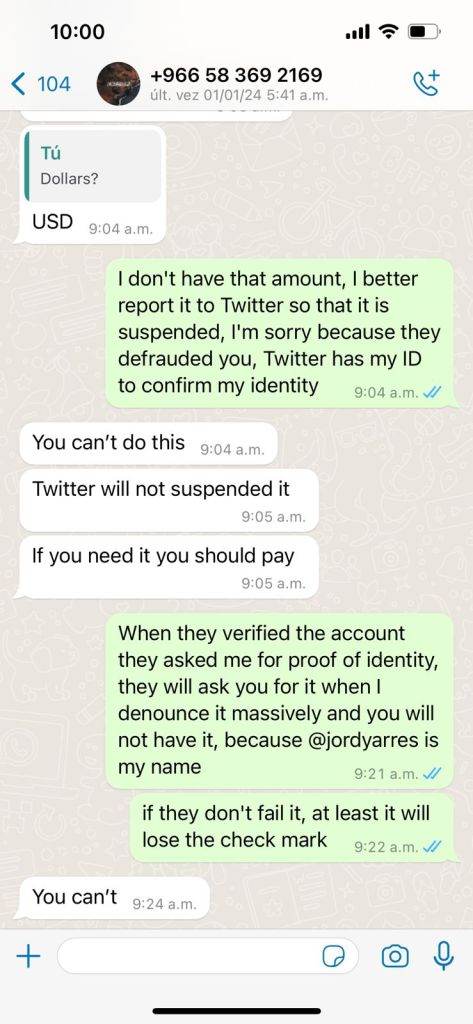Tap the back chevron beside 104

pyautogui.click(x=19, y=84)
